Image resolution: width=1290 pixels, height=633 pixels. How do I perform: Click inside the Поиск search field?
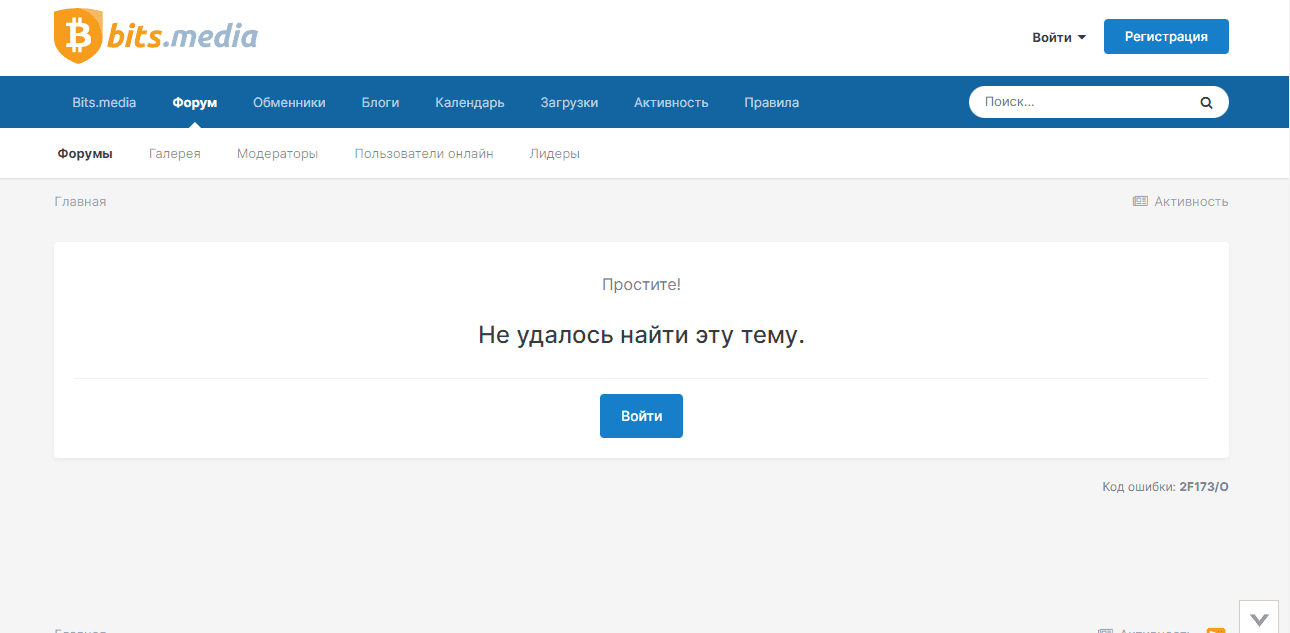(x=1085, y=102)
